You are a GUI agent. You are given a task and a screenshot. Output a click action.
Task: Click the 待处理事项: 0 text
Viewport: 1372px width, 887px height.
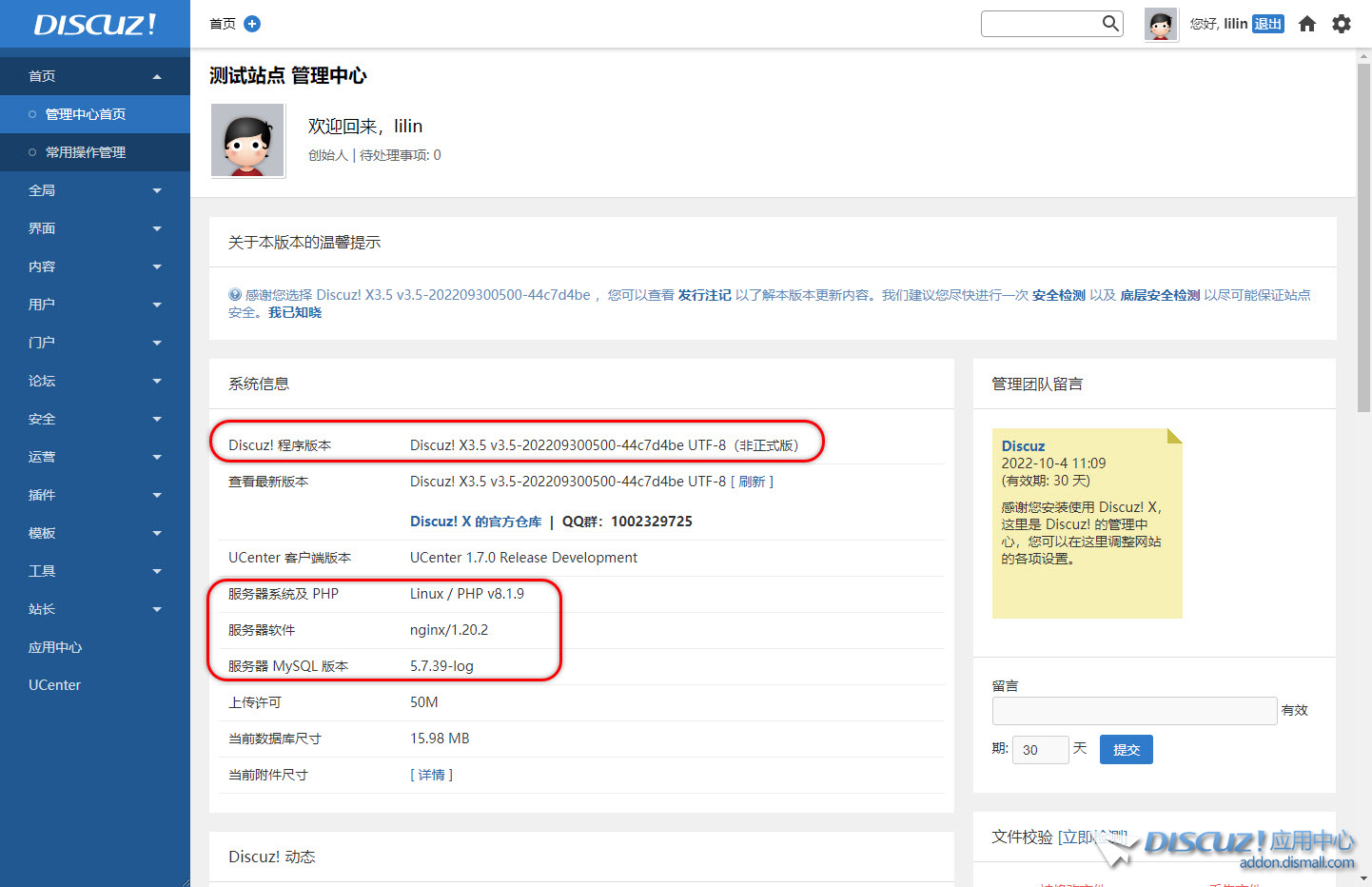click(401, 155)
